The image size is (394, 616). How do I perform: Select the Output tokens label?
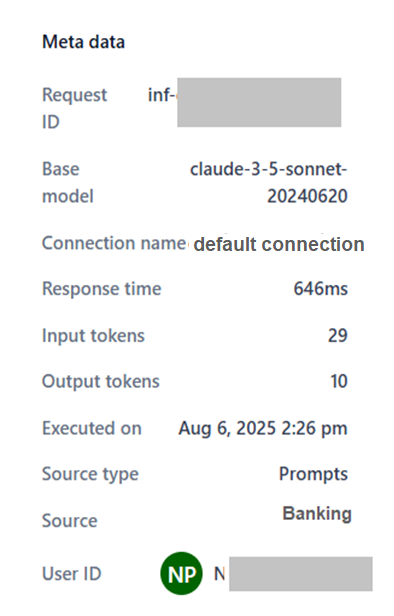(101, 382)
